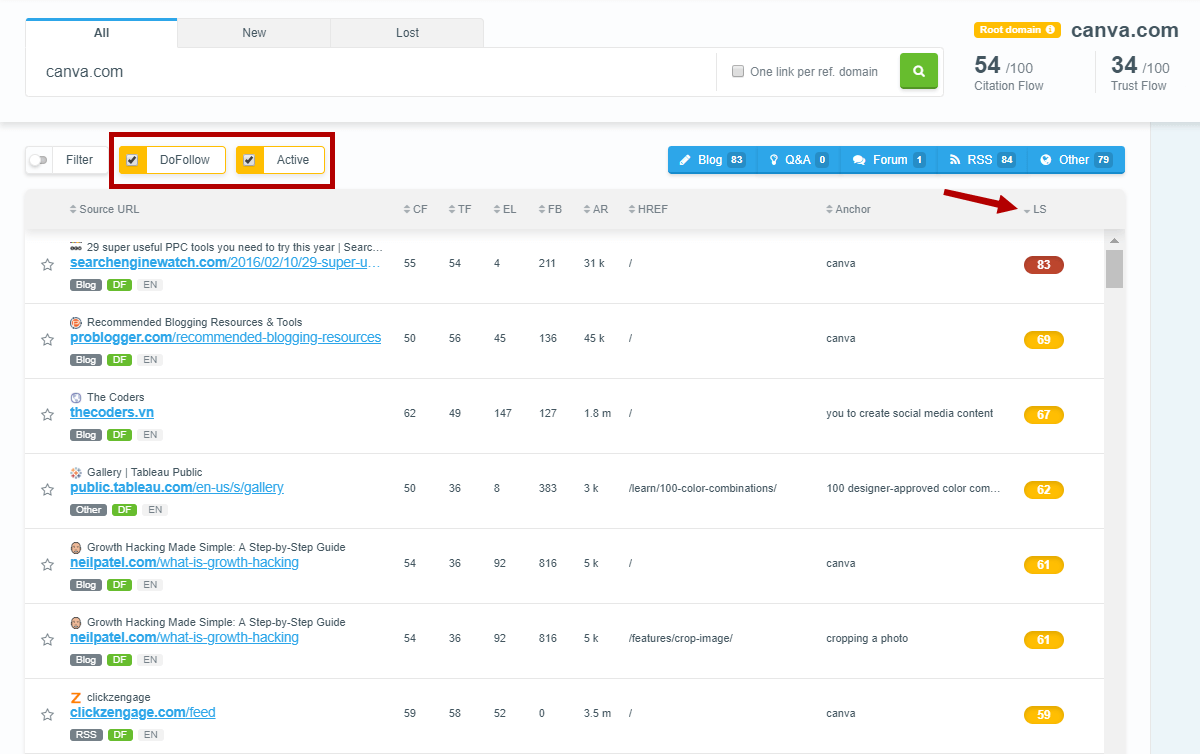Filter by Q&A link type
The width and height of the screenshot is (1200, 754).
[798, 160]
